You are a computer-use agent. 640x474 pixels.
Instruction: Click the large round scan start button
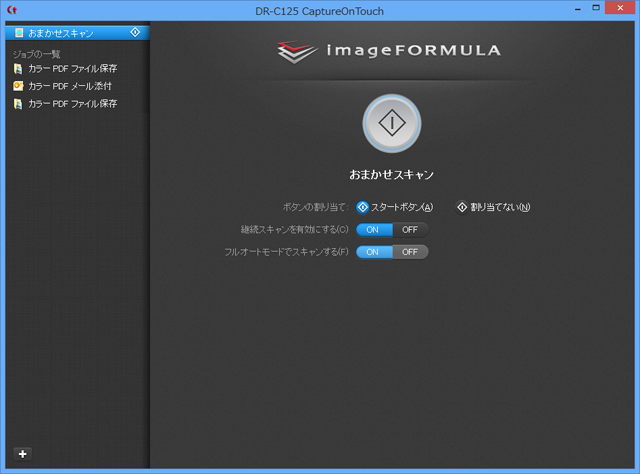click(x=392, y=123)
